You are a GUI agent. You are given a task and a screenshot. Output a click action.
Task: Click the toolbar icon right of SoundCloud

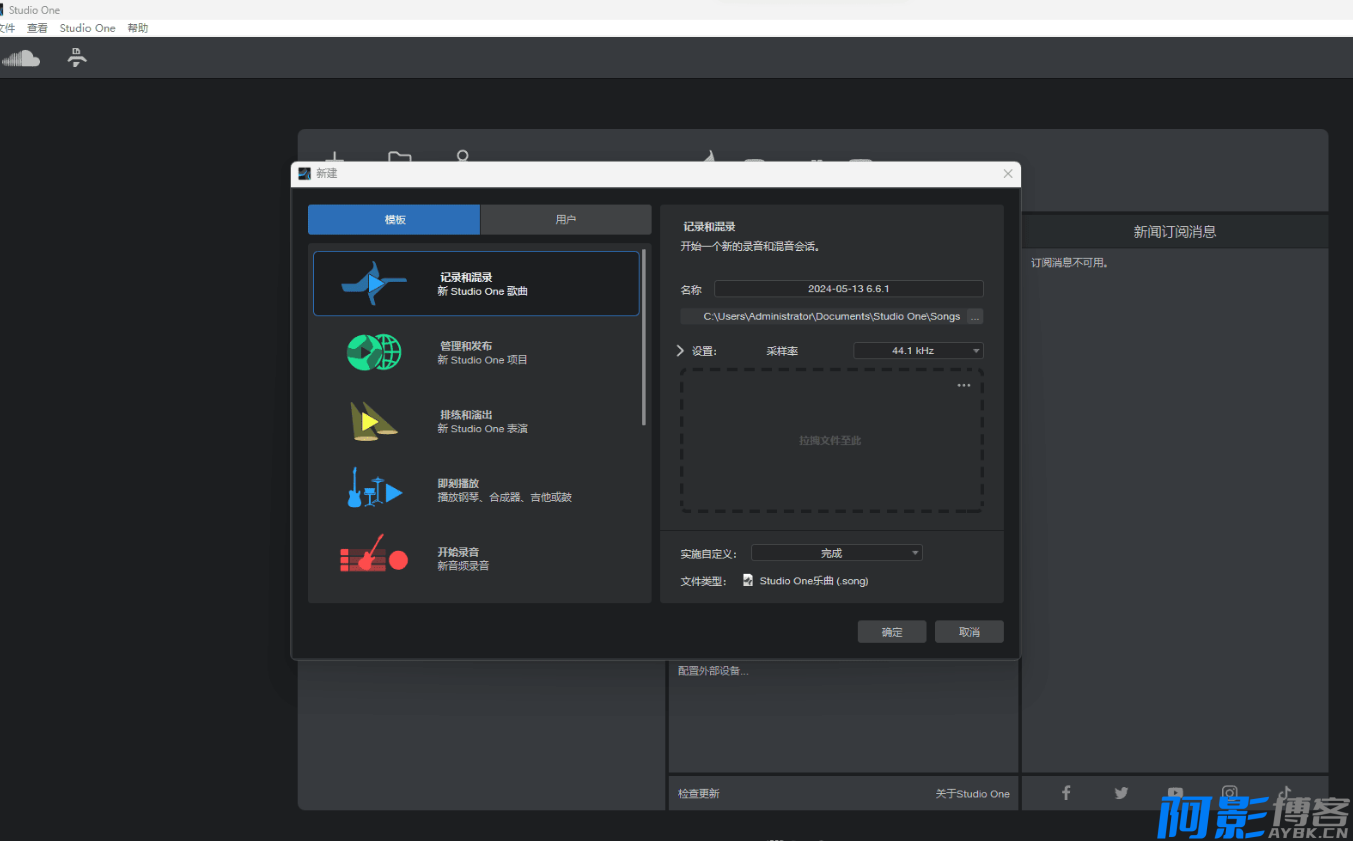click(x=77, y=58)
